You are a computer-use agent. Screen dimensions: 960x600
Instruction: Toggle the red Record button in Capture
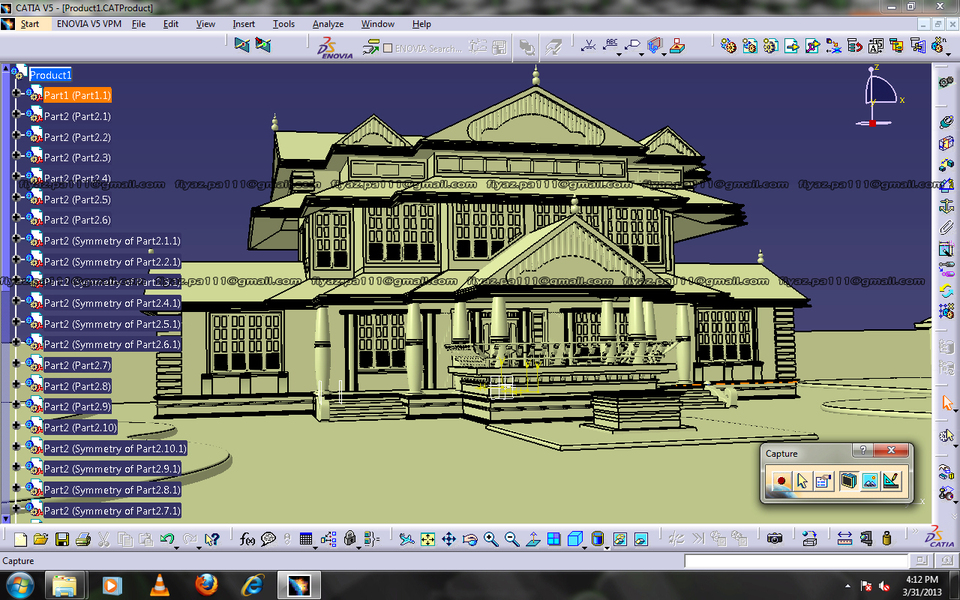(x=782, y=480)
